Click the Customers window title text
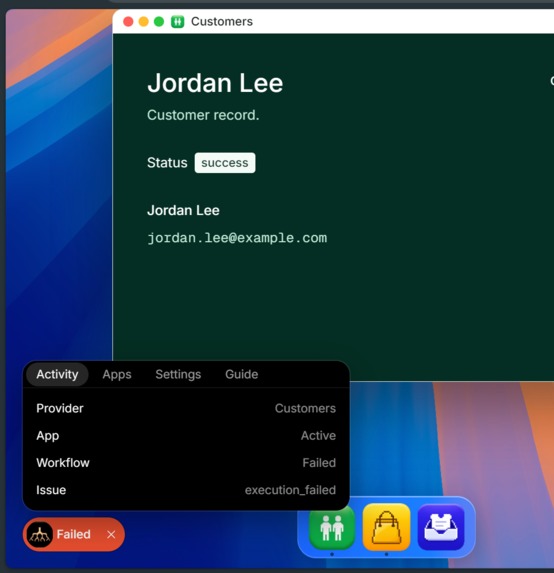Screen dimensions: 554x573 222,22
